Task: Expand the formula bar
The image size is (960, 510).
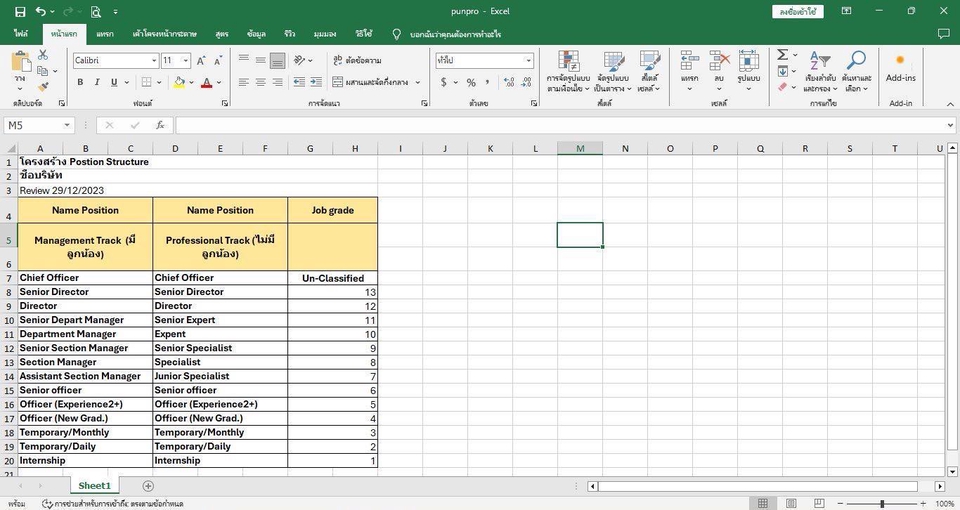Action: click(x=950, y=126)
